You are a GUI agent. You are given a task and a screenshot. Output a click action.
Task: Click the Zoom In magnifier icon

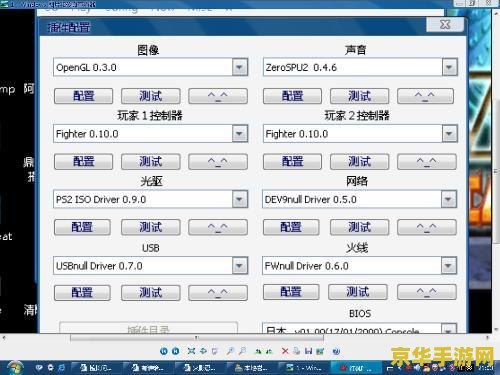coord(230,351)
